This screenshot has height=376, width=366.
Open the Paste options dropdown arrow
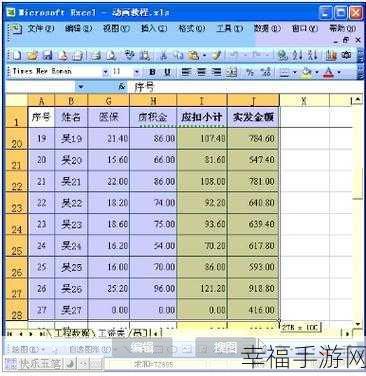[x=204, y=55]
